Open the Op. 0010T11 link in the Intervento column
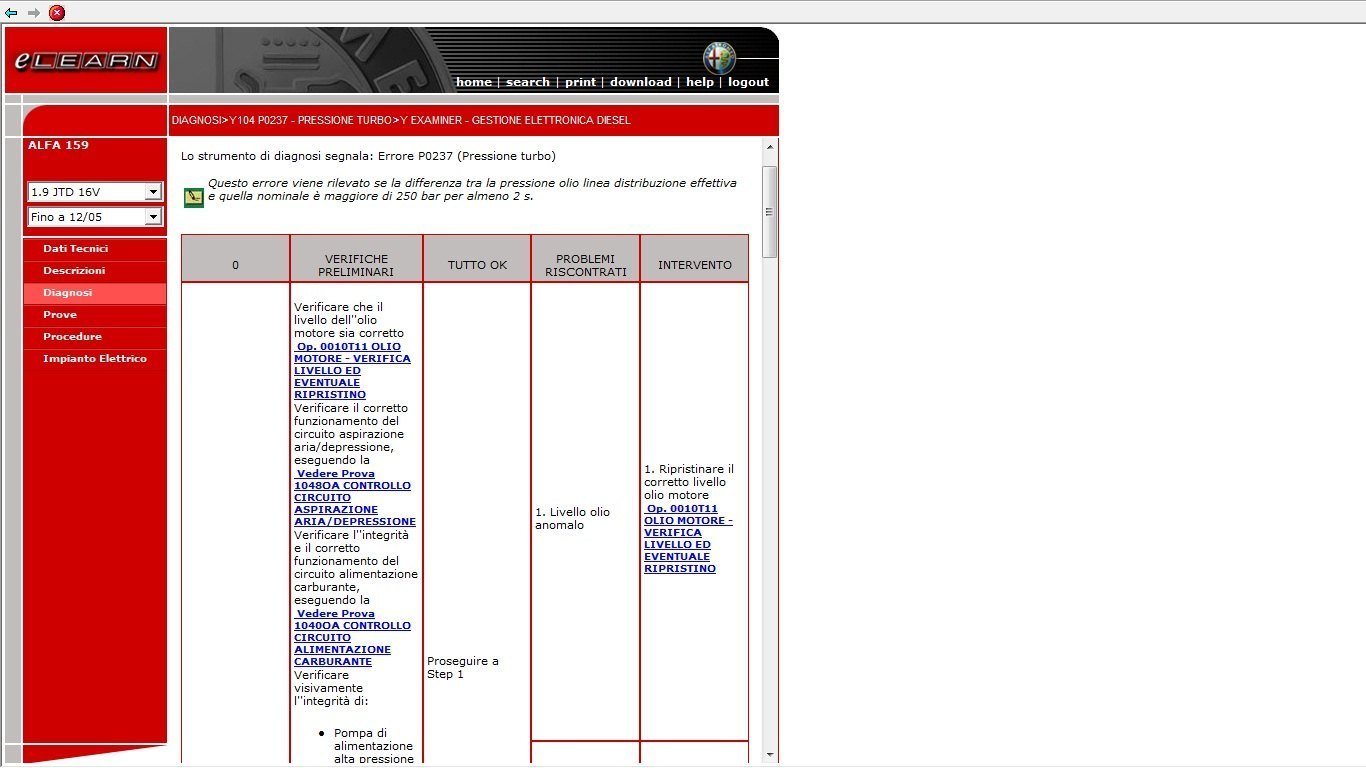This screenshot has height=768, width=1366. tap(688, 539)
